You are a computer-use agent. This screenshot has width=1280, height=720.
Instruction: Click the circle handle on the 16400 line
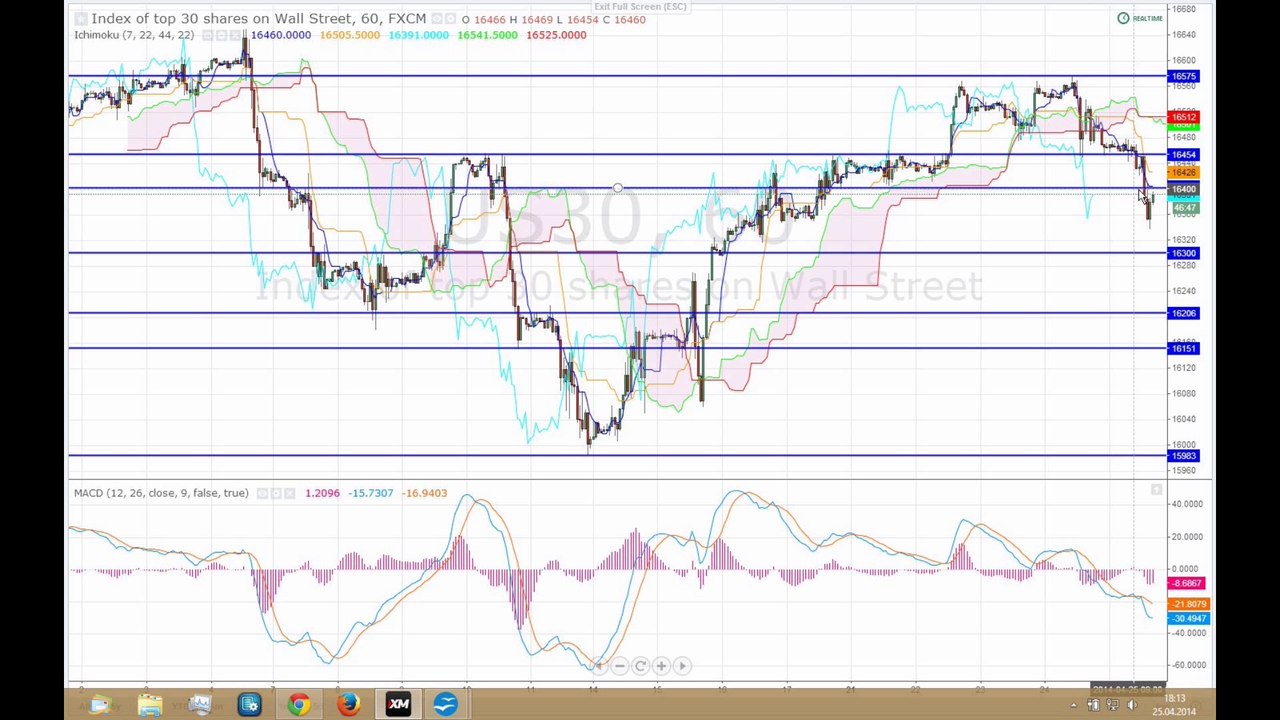click(618, 188)
